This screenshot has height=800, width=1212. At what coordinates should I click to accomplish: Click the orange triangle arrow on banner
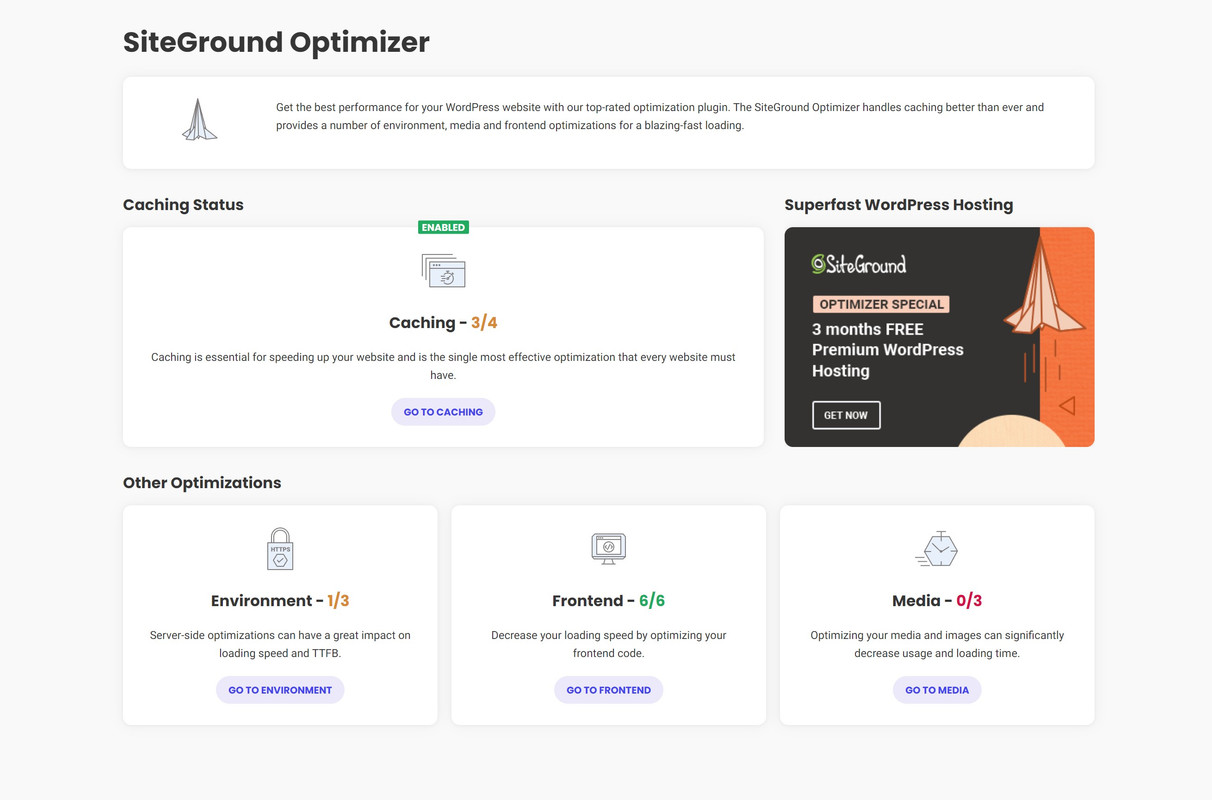(x=1067, y=405)
